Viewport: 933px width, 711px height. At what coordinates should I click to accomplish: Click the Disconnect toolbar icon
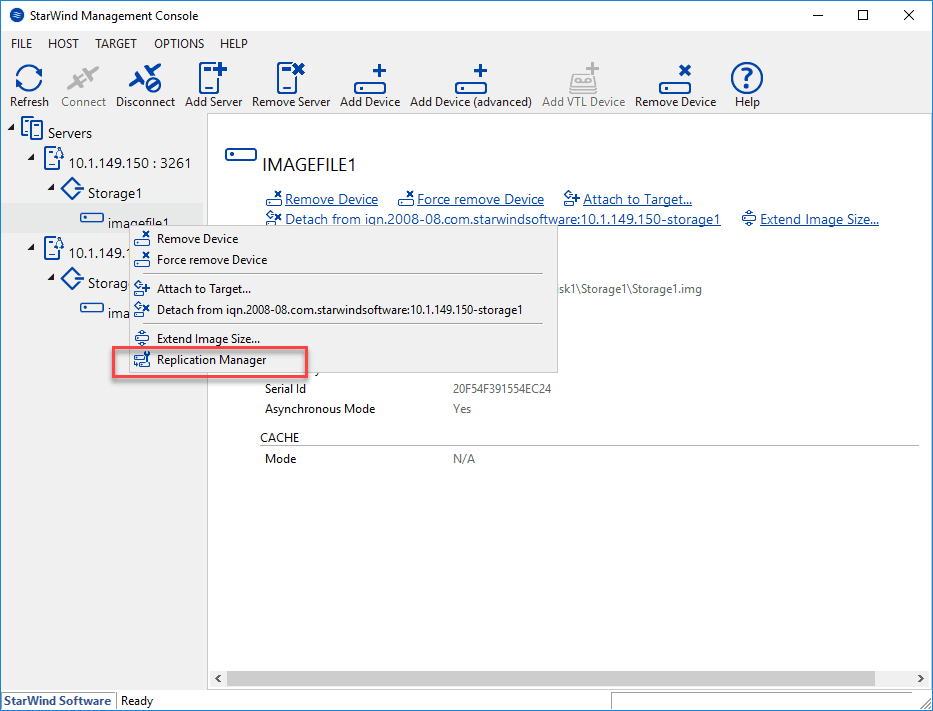tap(145, 79)
